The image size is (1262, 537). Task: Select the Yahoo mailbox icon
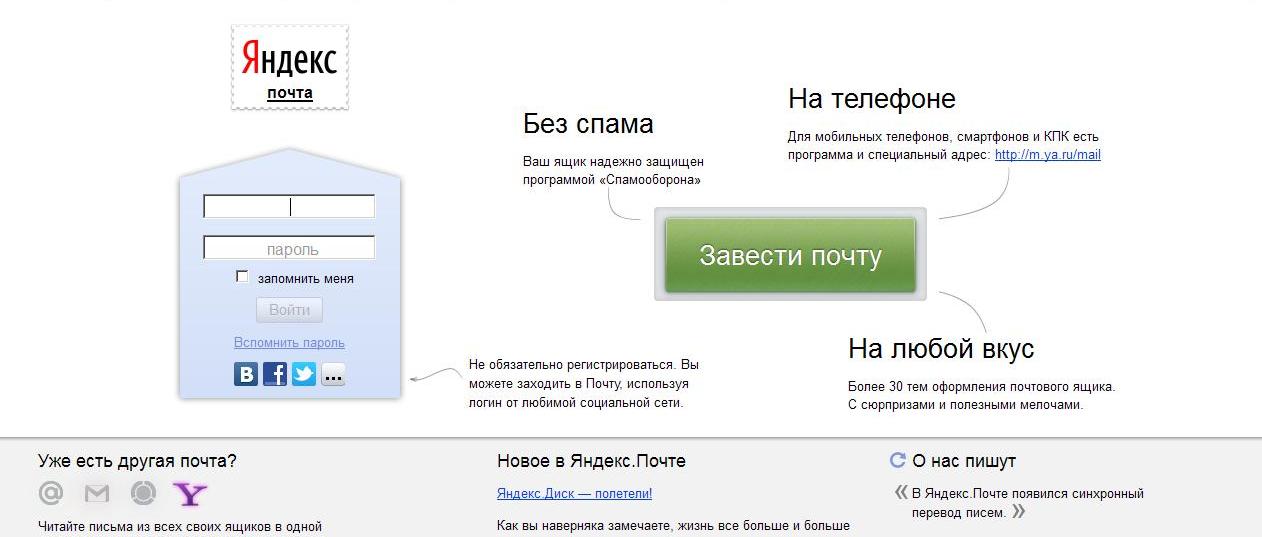pyautogui.click(x=190, y=493)
